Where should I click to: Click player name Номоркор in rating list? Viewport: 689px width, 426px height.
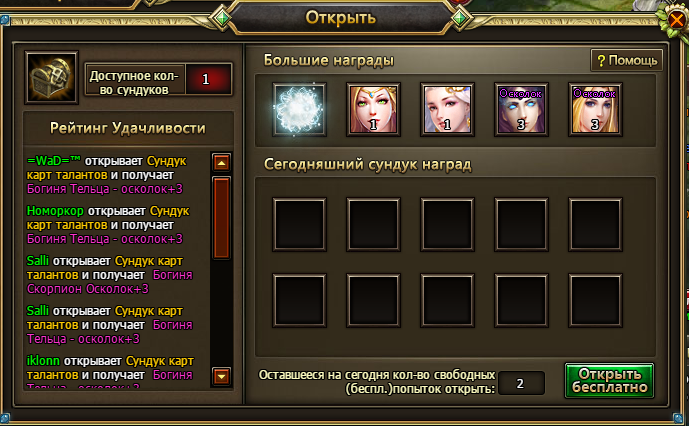pyautogui.click(x=55, y=211)
